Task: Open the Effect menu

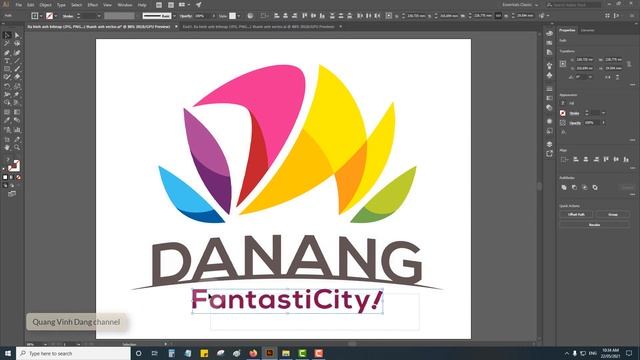Action: pyautogui.click(x=93, y=5)
